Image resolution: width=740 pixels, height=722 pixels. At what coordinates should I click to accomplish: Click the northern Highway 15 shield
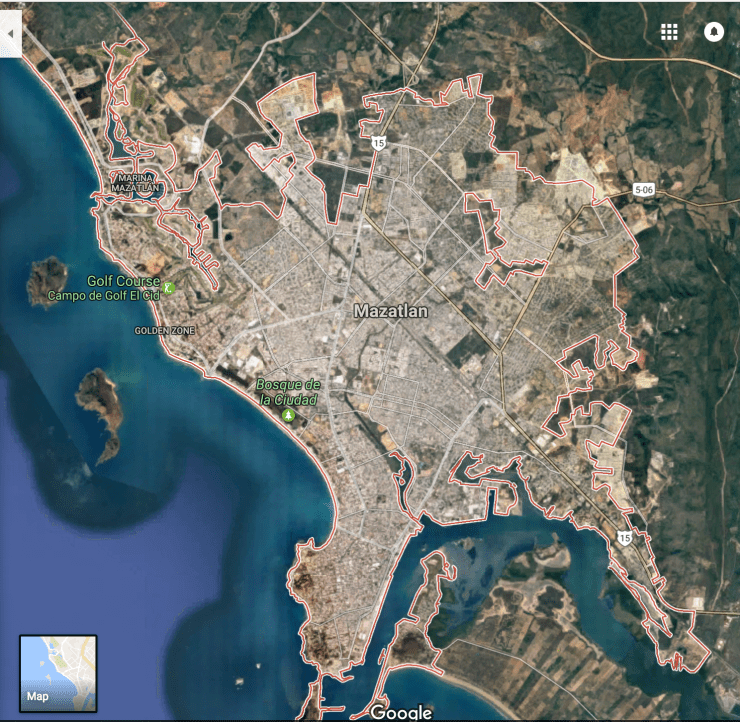coord(378,144)
